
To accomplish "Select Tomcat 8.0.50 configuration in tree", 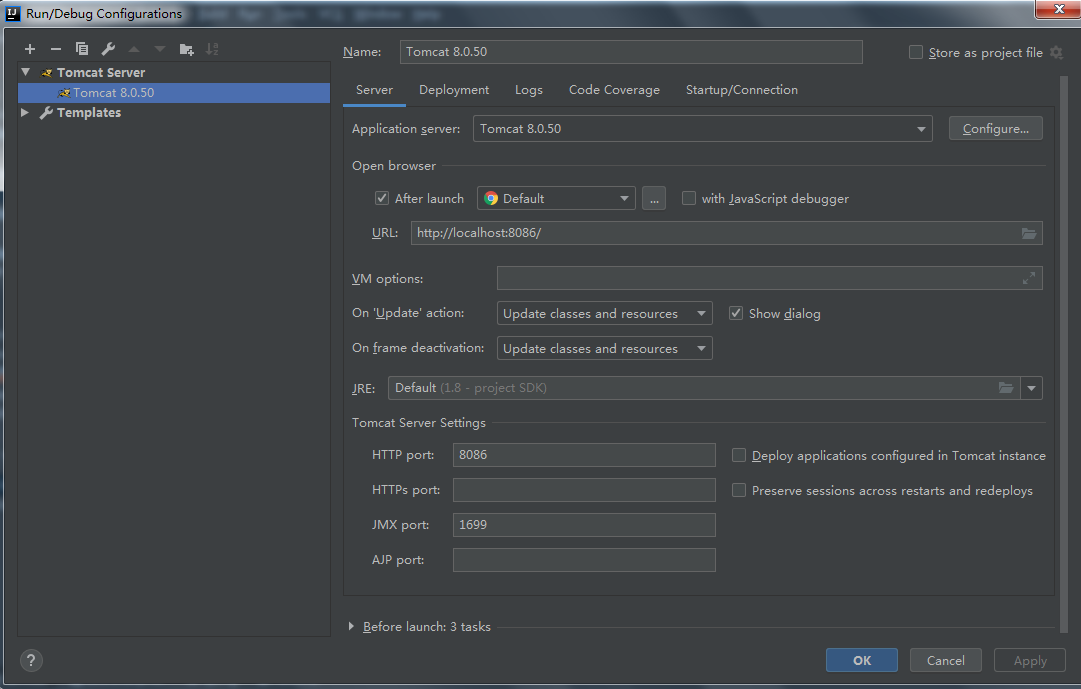I will [174, 92].
